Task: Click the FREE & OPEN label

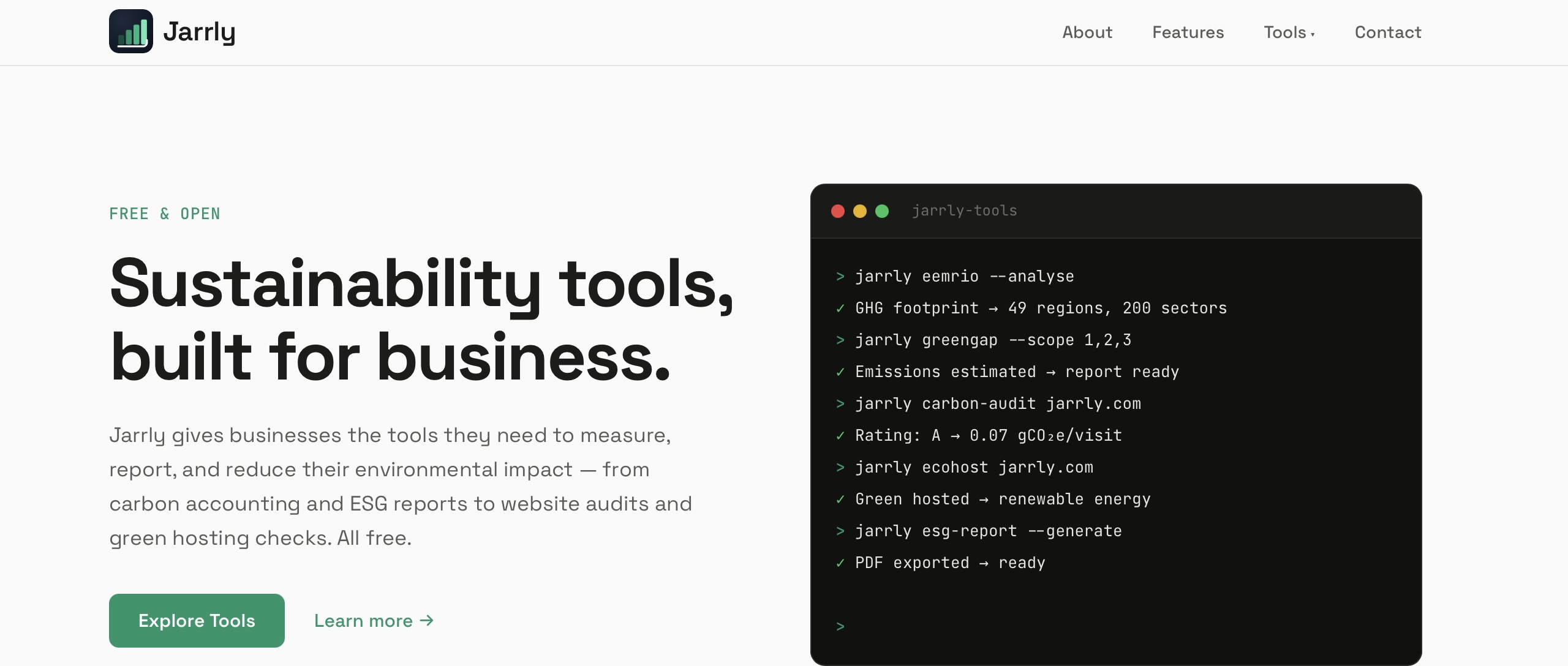Action: pyautogui.click(x=164, y=214)
